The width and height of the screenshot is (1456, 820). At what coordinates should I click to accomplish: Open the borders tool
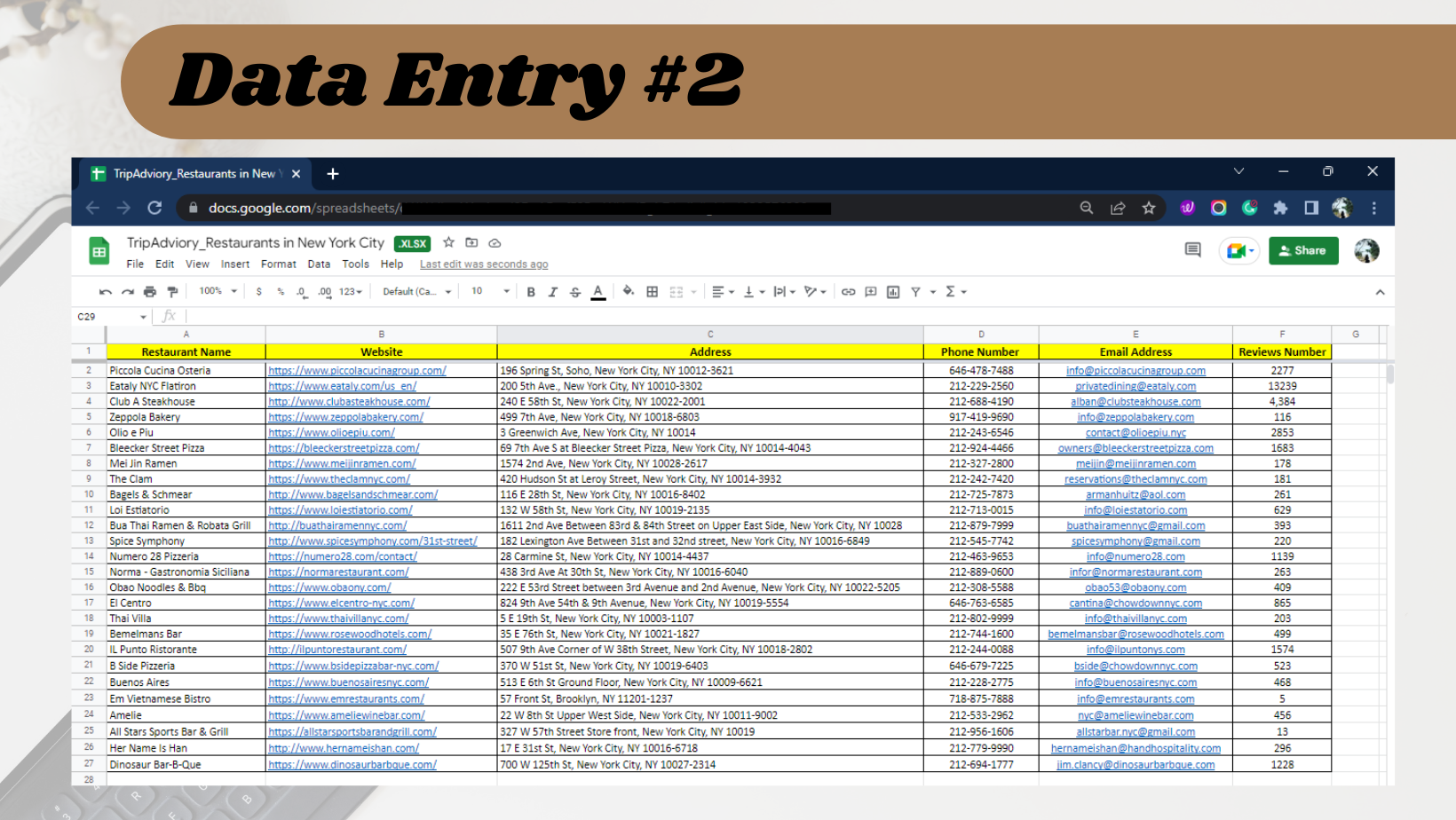tap(653, 291)
